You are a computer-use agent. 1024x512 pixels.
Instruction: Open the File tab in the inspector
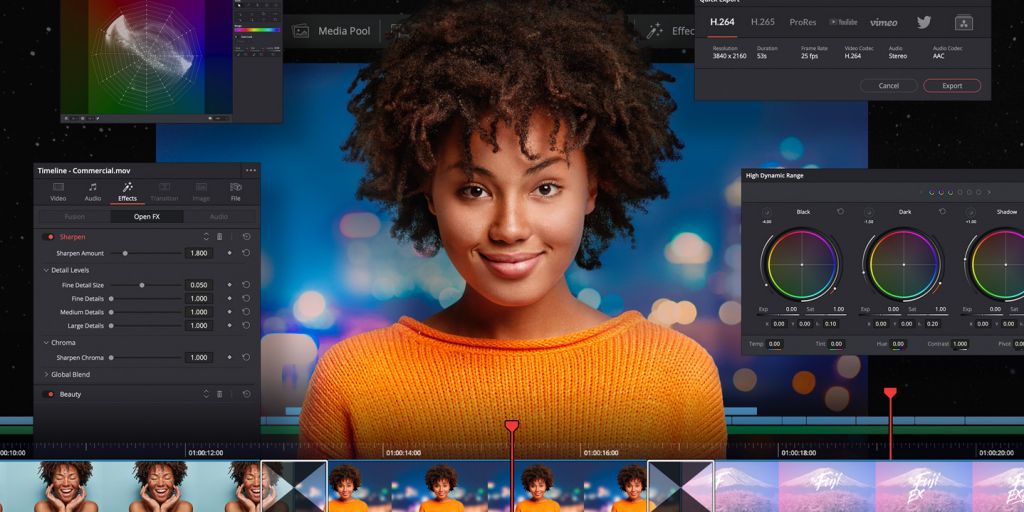[236, 192]
